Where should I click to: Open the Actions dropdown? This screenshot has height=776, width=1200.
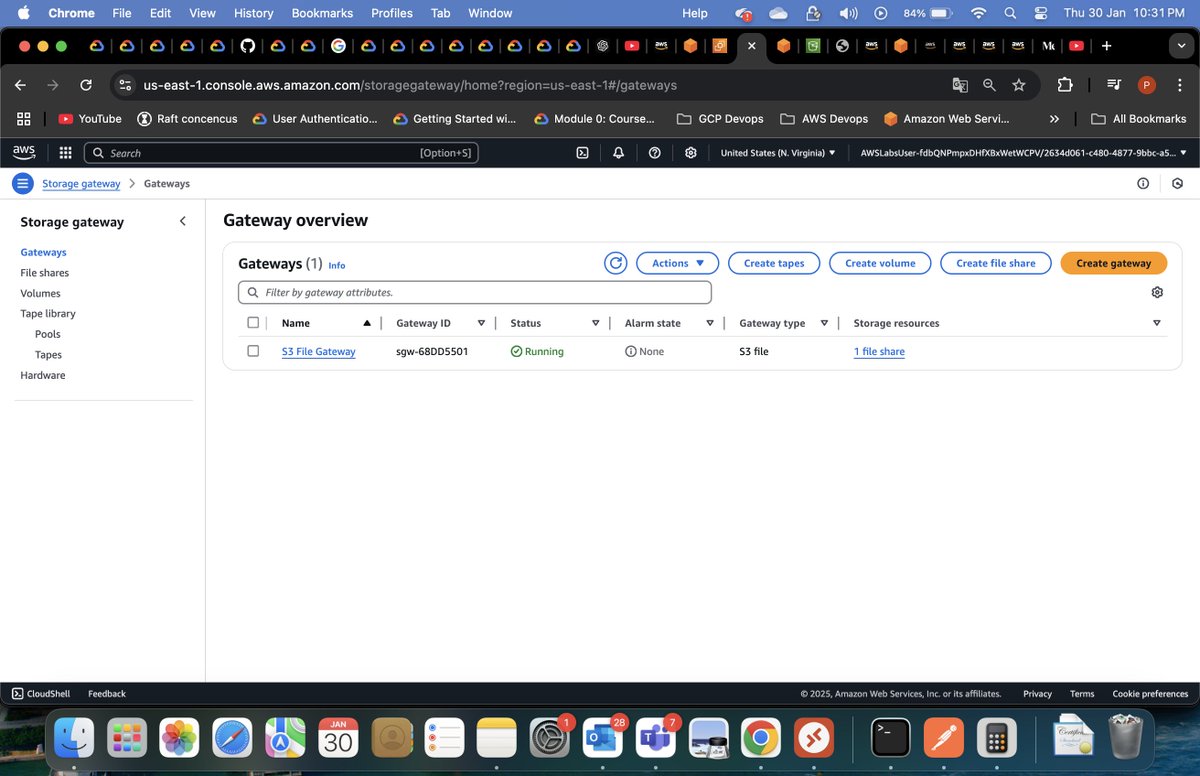tap(677, 263)
